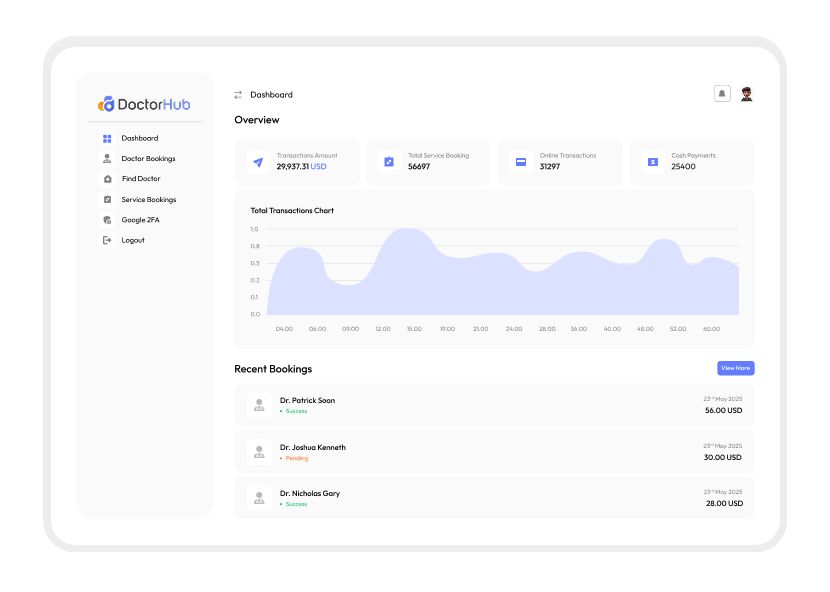Viewport: 830px width, 592px height.
Task: Click the Dashboard breadcrumb title
Action: tap(271, 95)
